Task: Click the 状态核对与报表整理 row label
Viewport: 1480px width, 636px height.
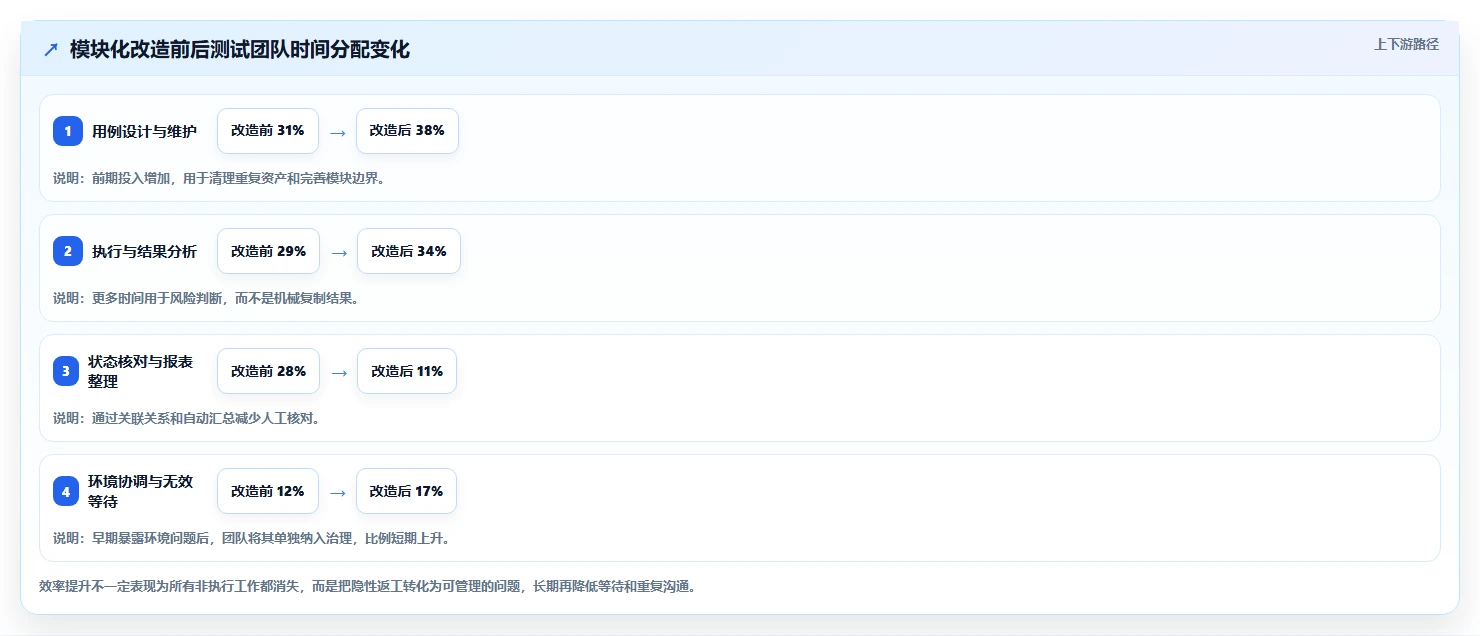Action: coord(141,371)
